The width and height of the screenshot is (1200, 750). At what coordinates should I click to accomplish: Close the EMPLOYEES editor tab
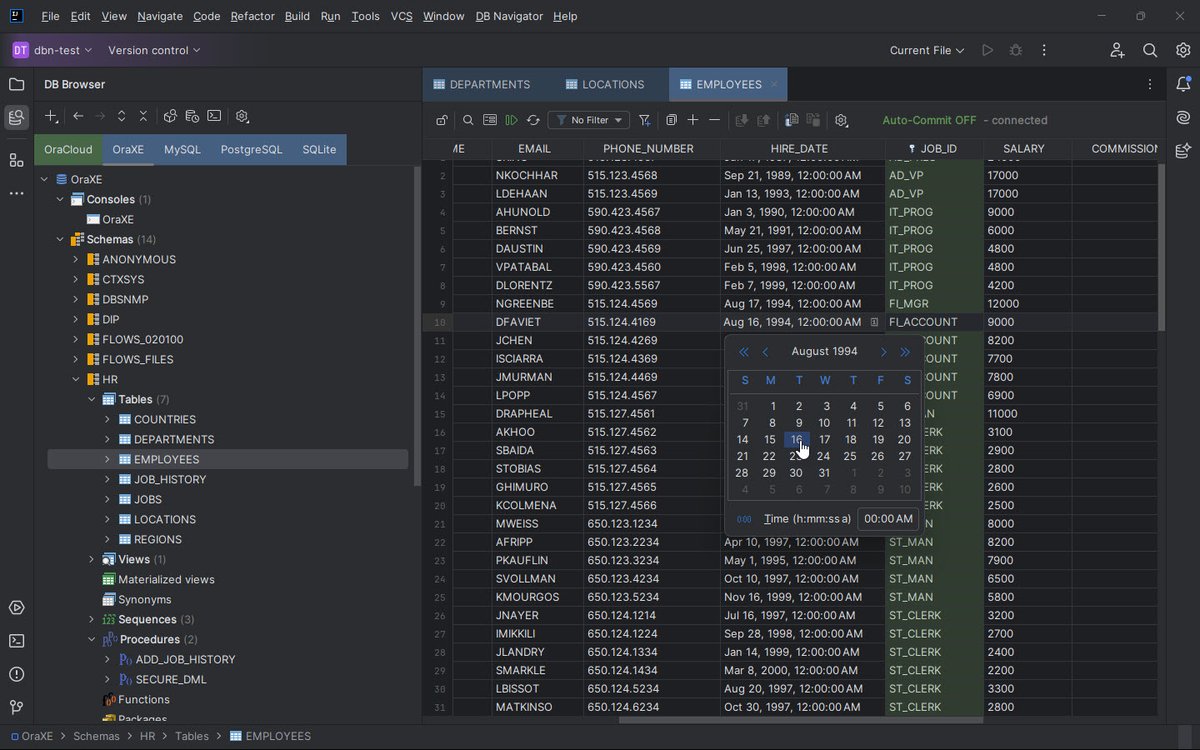click(774, 84)
